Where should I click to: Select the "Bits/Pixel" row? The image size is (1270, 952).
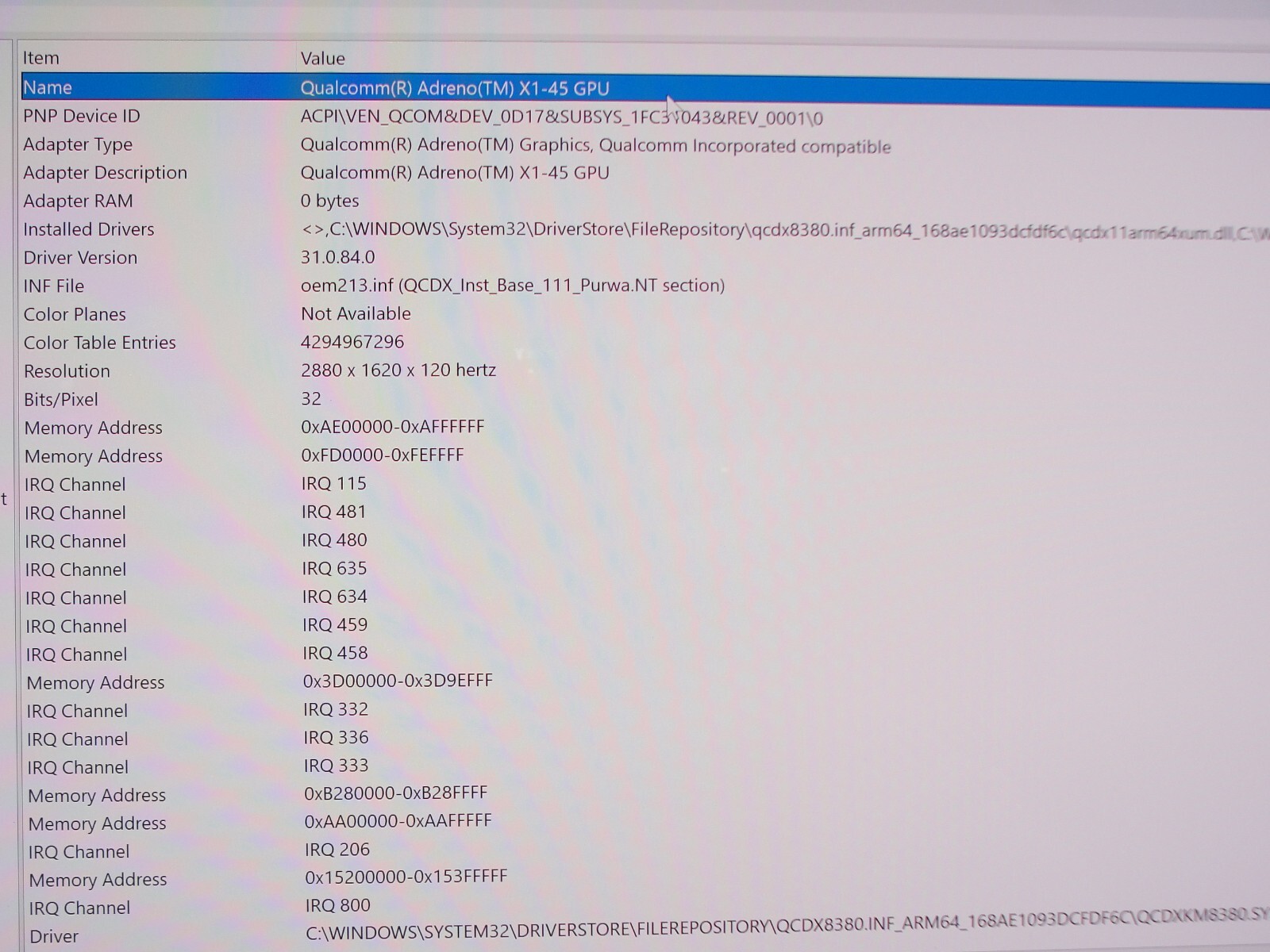click(x=645, y=399)
